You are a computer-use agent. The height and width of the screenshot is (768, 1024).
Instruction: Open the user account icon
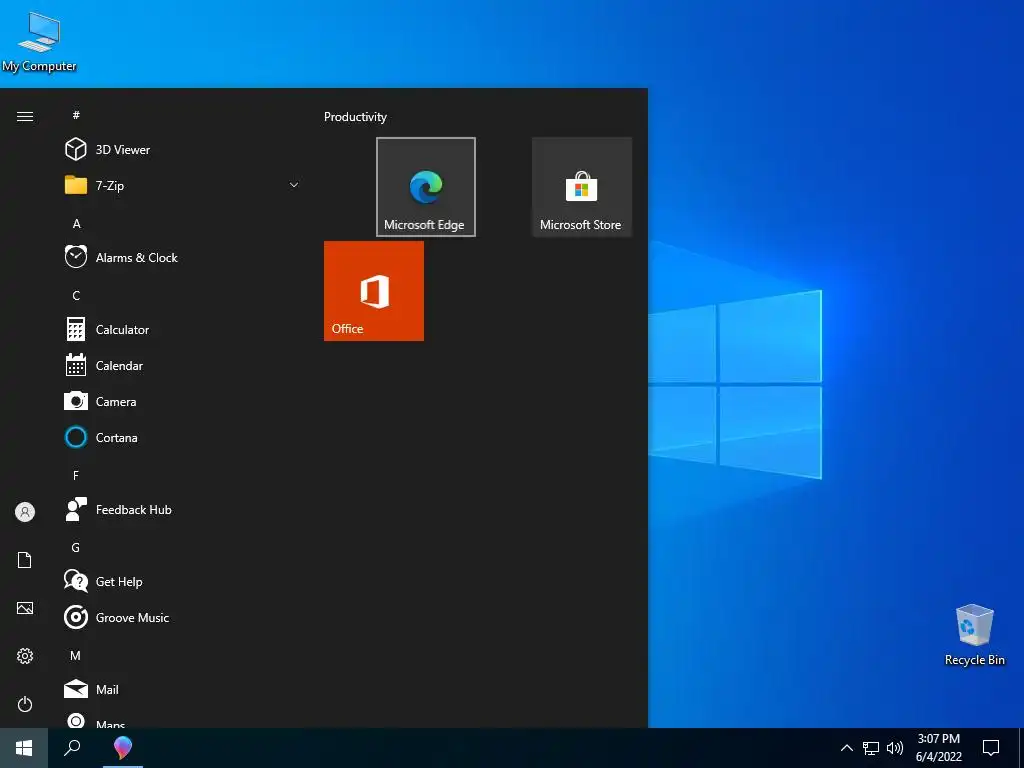[x=25, y=512]
